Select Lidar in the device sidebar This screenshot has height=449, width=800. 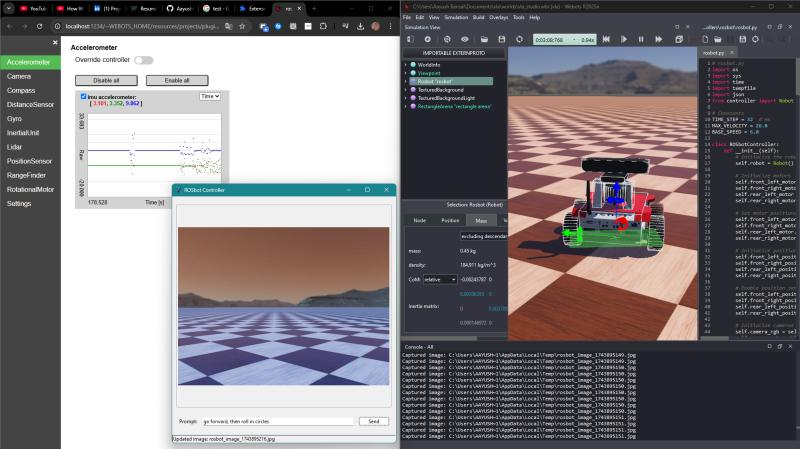point(18,146)
